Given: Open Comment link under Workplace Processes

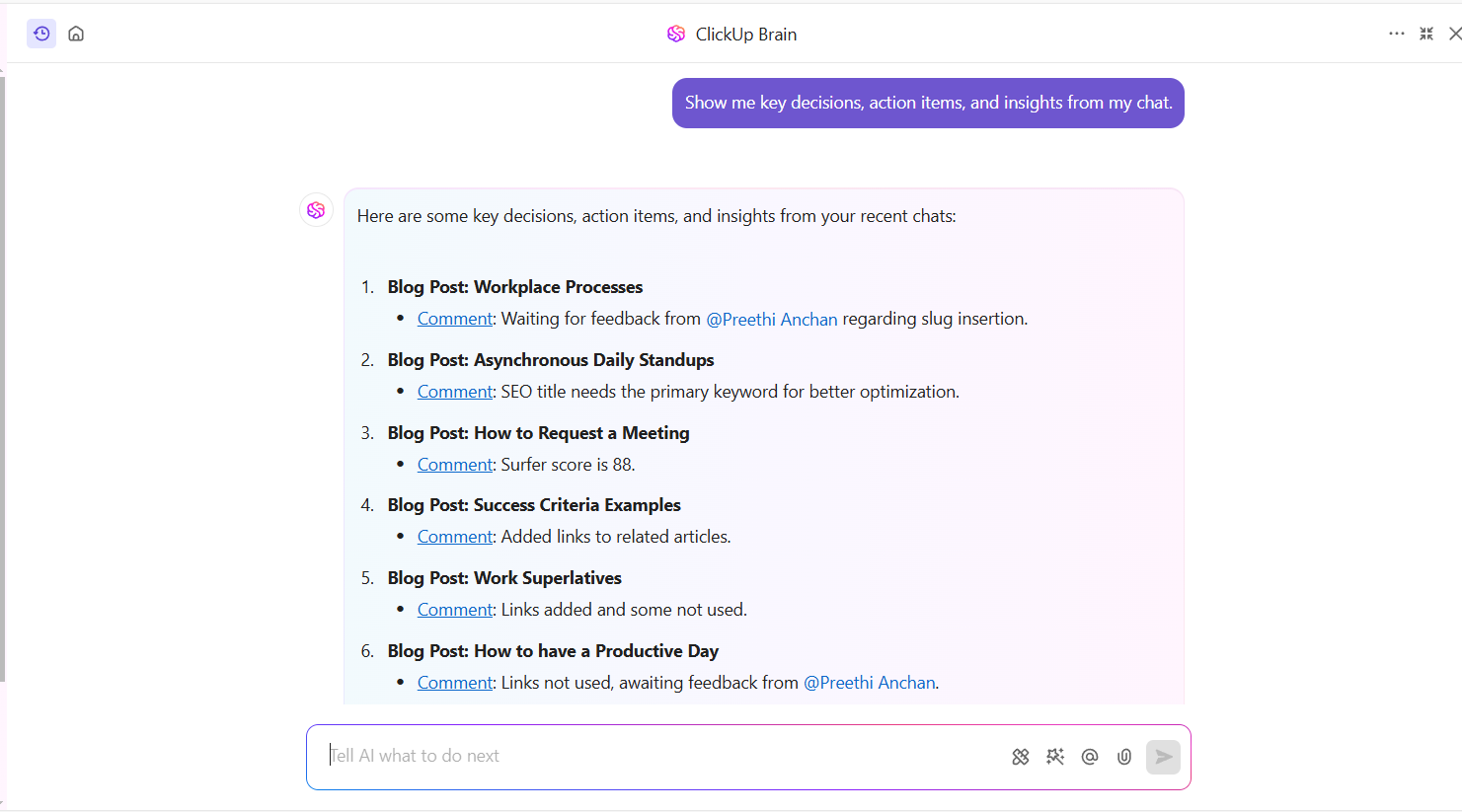Looking at the screenshot, I should tap(454, 319).
